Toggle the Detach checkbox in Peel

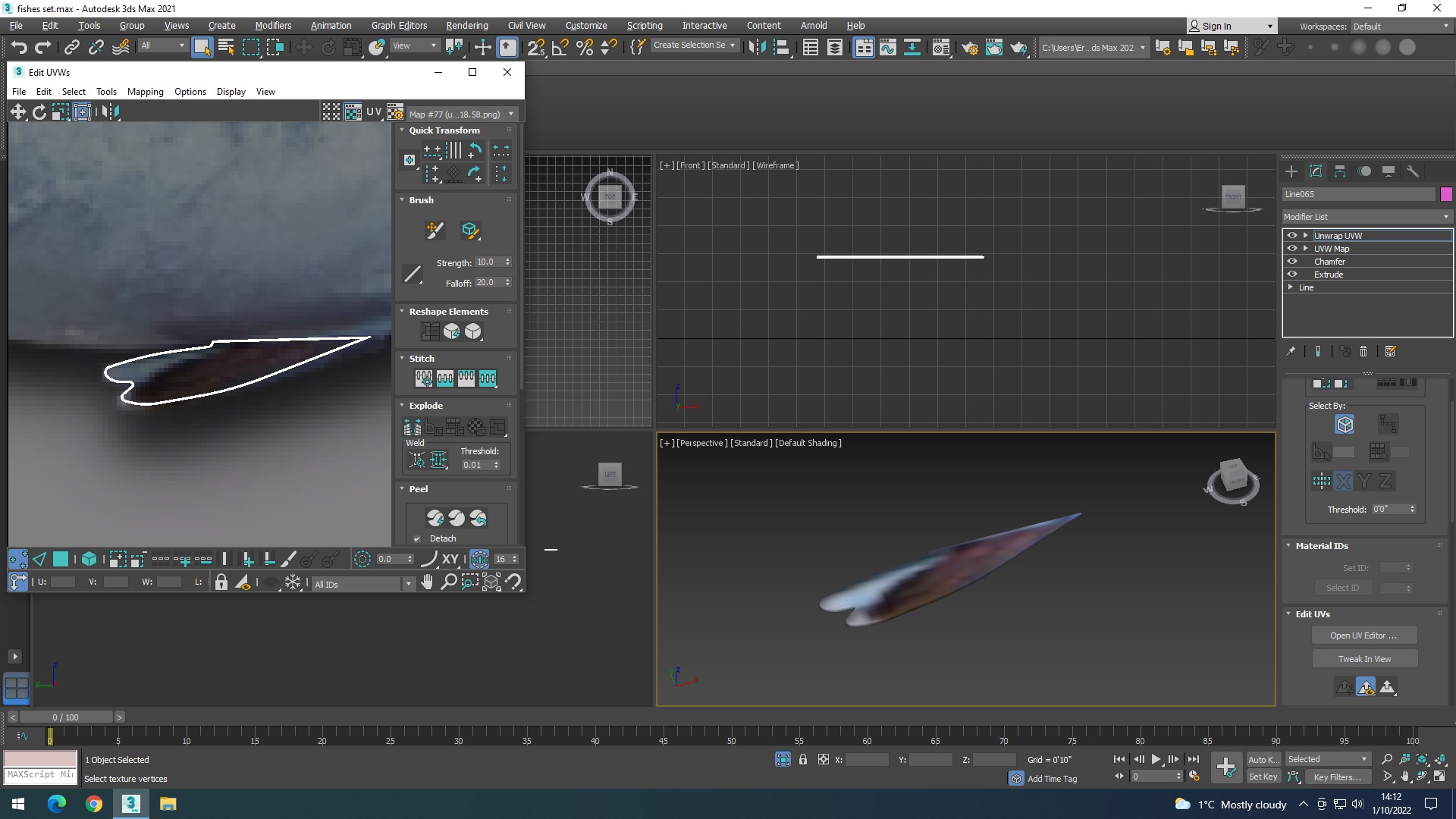(417, 539)
